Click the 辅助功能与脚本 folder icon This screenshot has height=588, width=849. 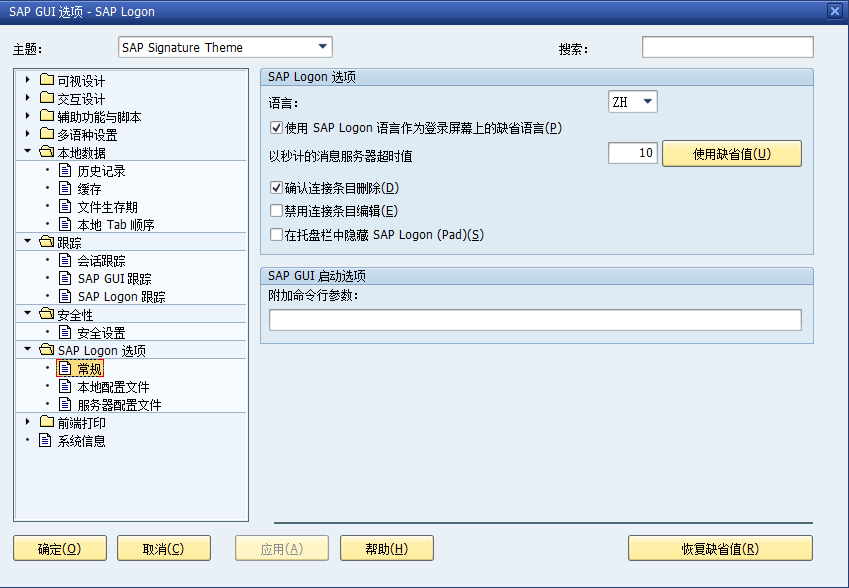pos(47,116)
